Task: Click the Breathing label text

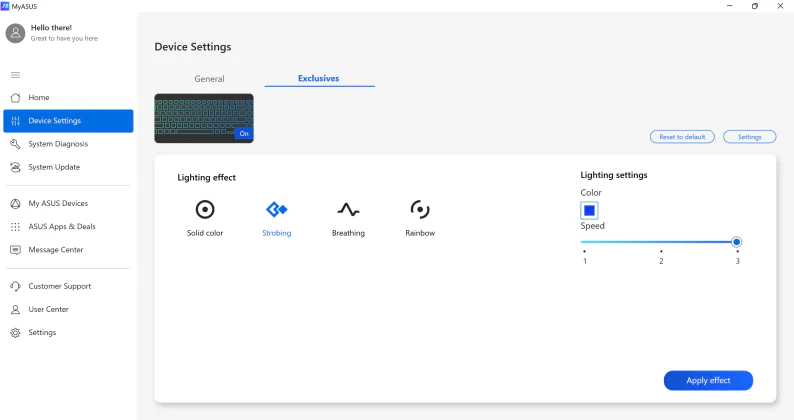Action: [348, 233]
